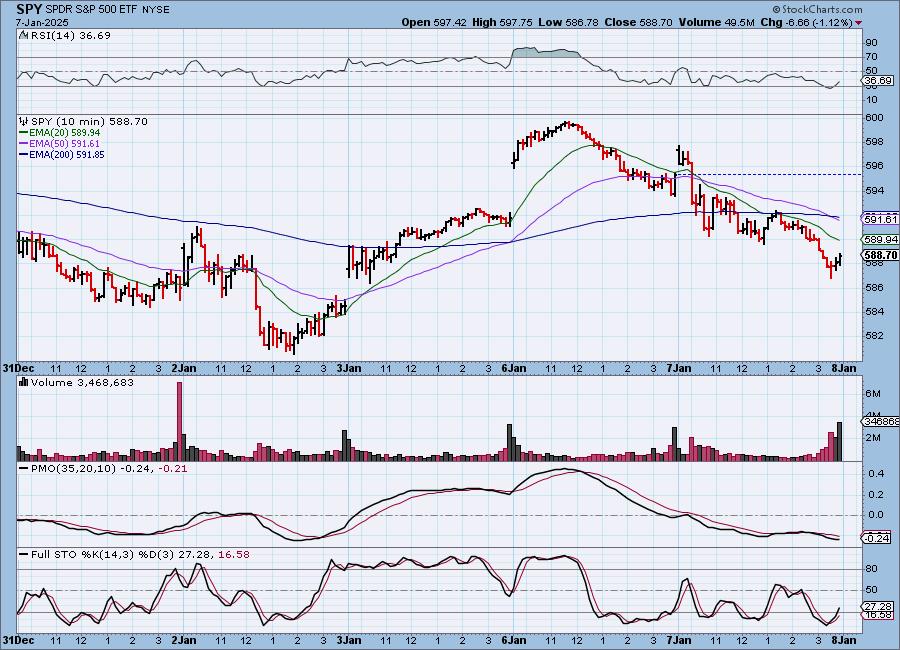Click the 3Jan label under price panel
Image resolution: width=900 pixels, height=650 pixels.
pyautogui.click(x=348, y=368)
